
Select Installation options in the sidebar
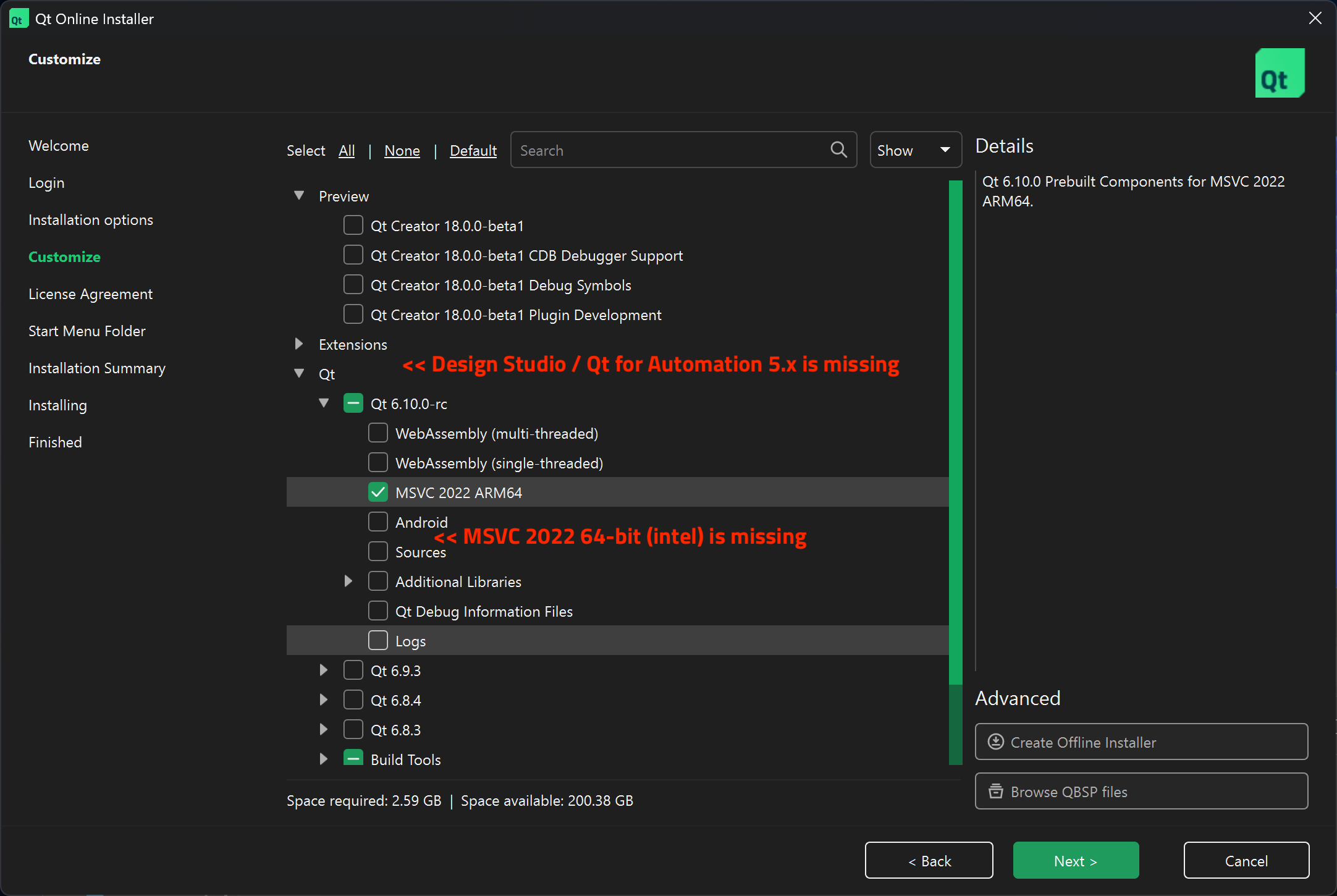(x=90, y=220)
